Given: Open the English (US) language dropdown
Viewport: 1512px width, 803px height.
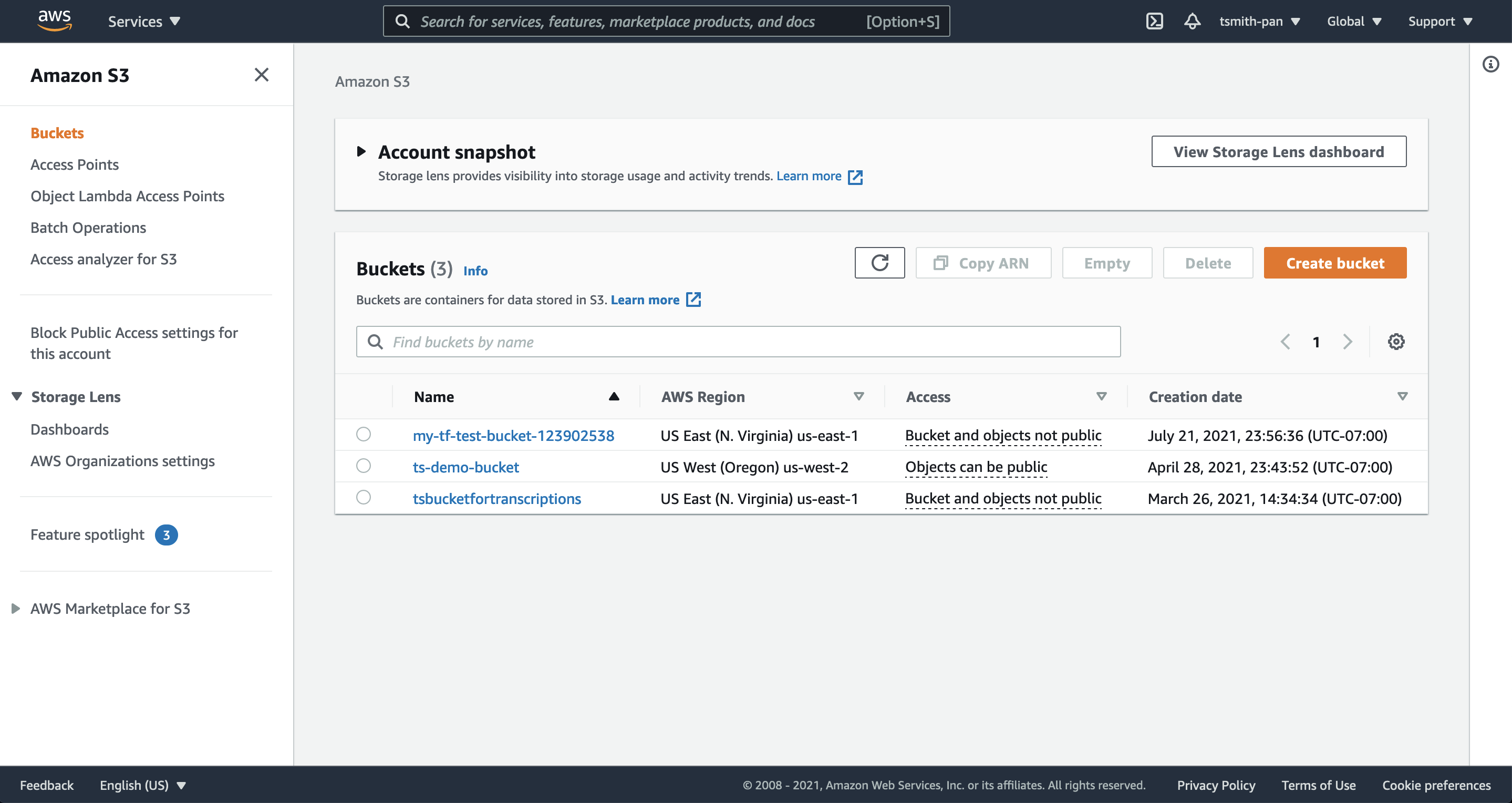Looking at the screenshot, I should (x=142, y=785).
